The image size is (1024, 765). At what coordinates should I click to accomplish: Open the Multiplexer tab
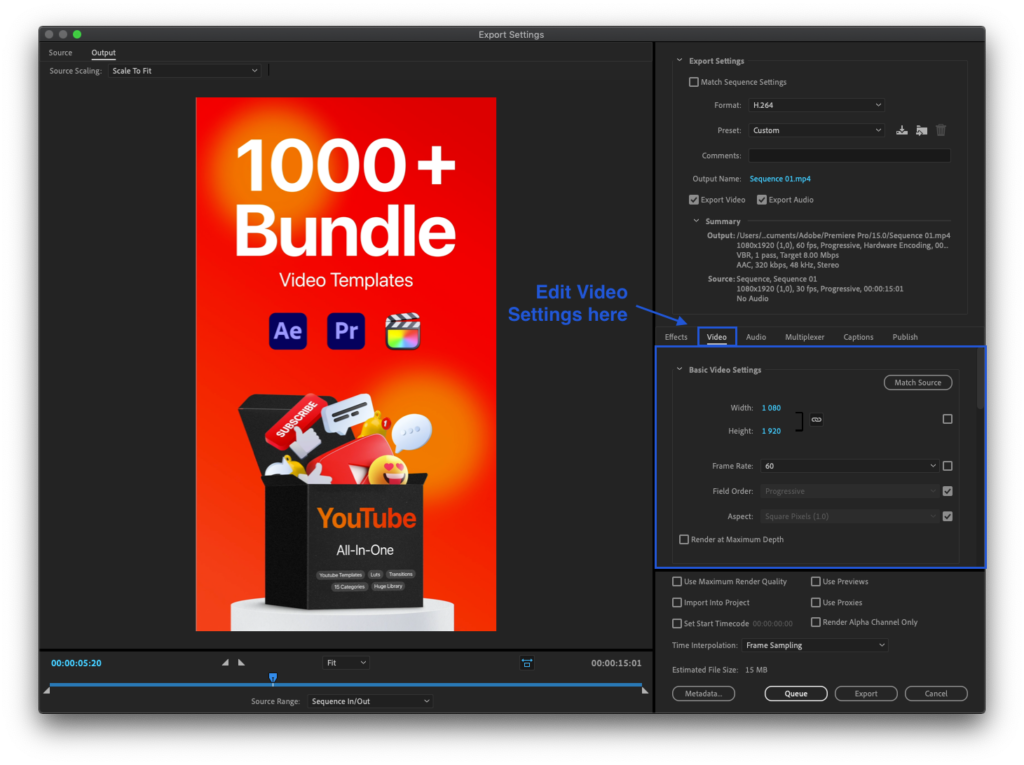tap(805, 337)
